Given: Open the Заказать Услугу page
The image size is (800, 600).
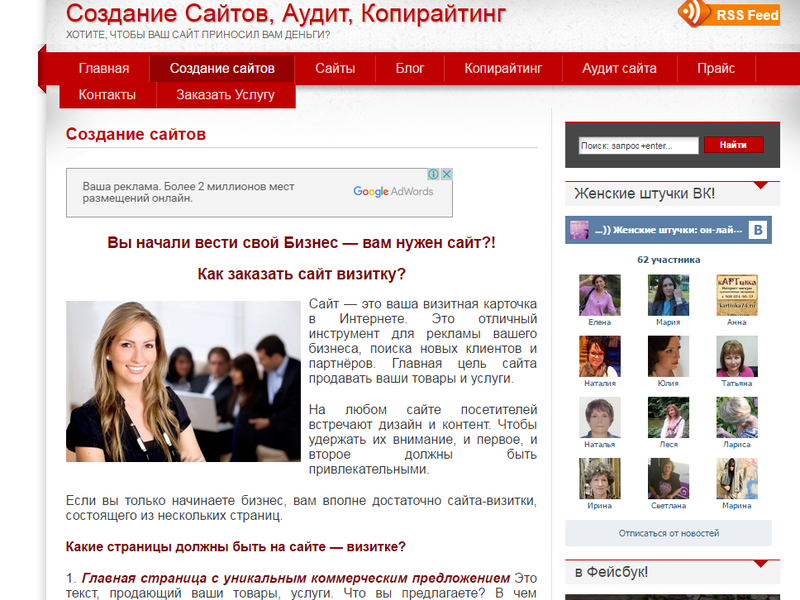Looking at the screenshot, I should [224, 95].
